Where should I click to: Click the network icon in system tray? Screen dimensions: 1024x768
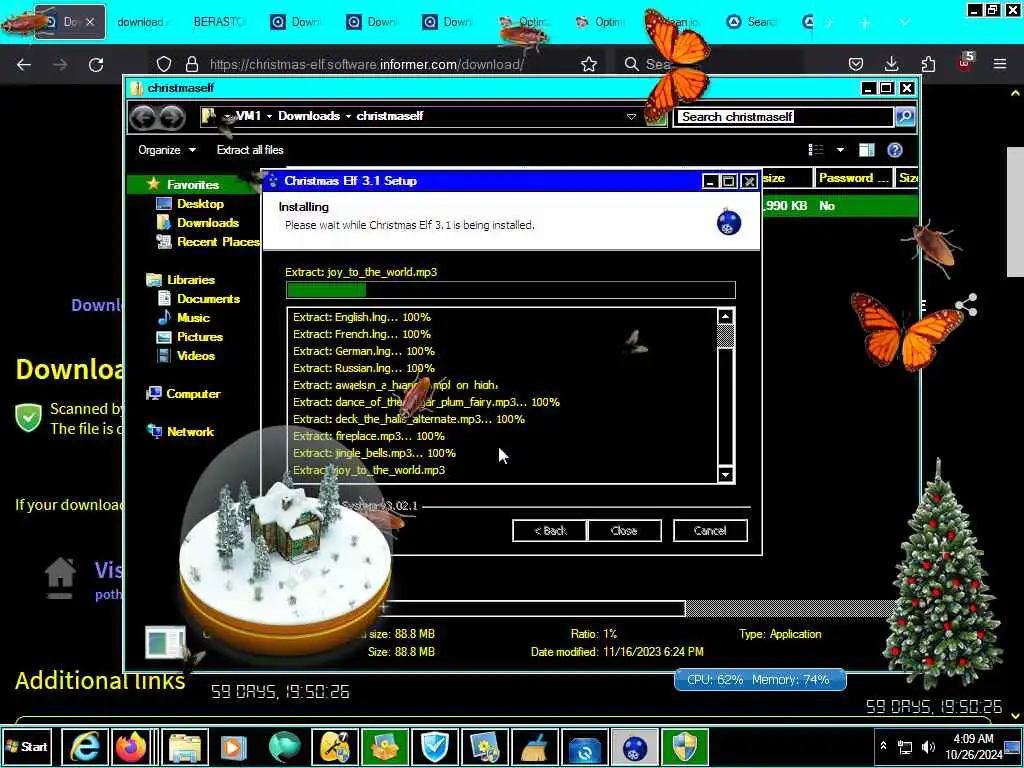click(x=905, y=746)
